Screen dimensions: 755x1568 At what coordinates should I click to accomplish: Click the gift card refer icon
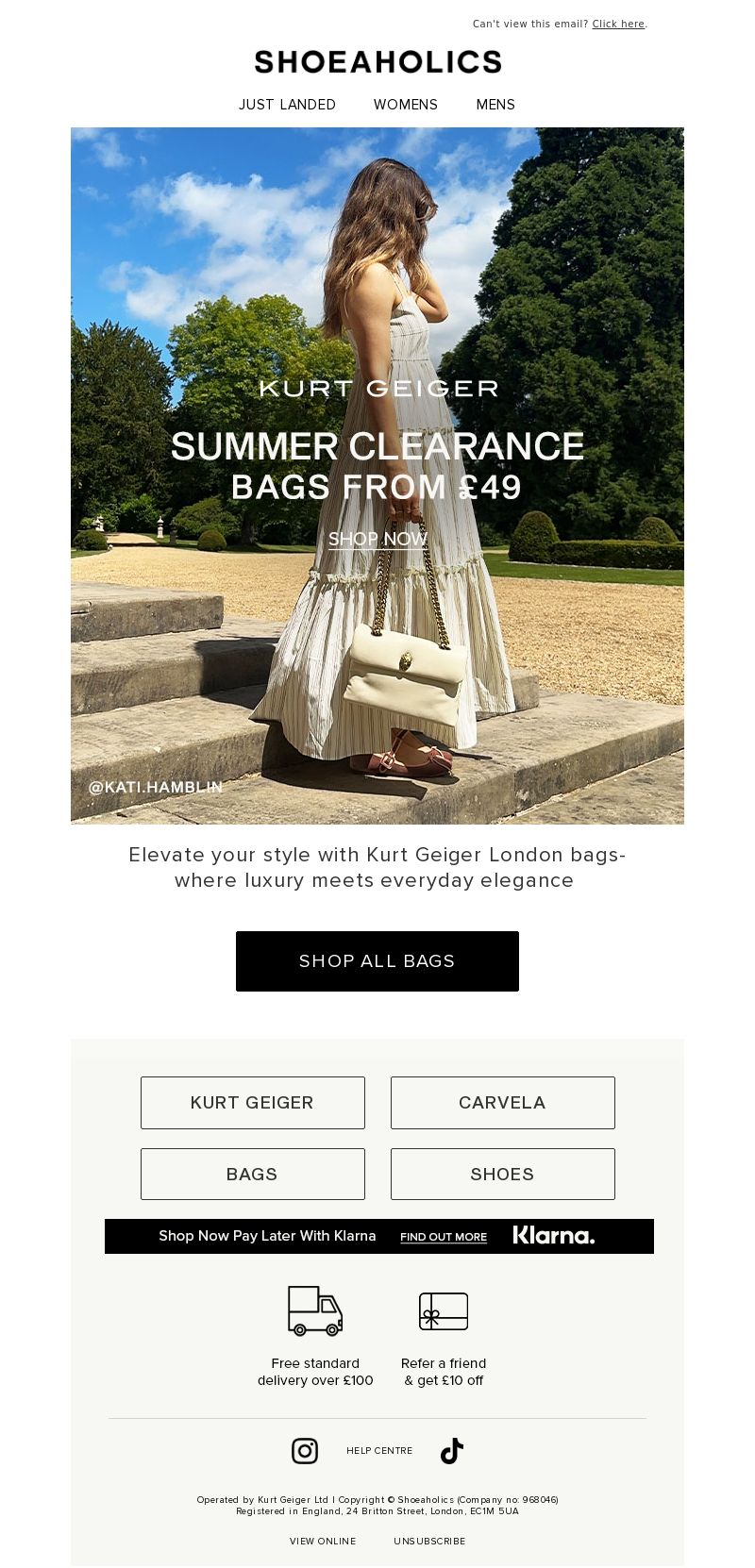click(444, 1311)
